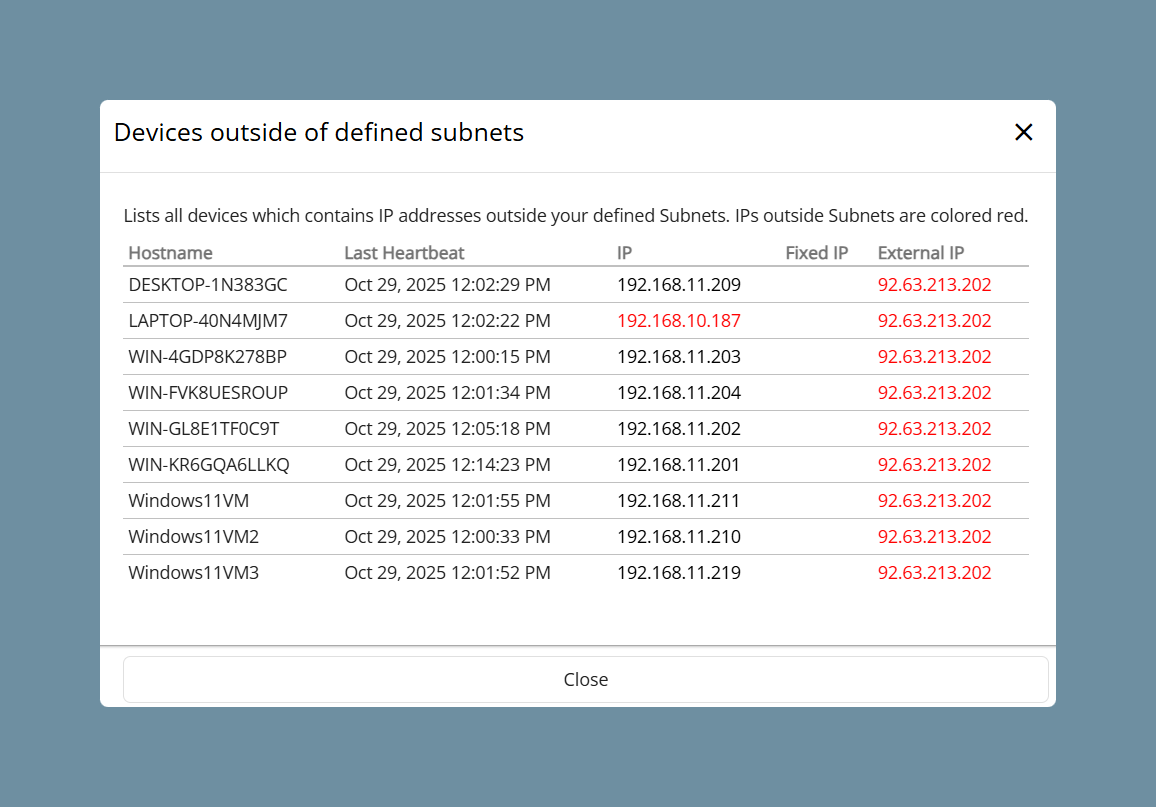Viewport: 1156px width, 807px height.
Task: Click heartbeat time 12:02:29 PM
Action: [x=499, y=284]
